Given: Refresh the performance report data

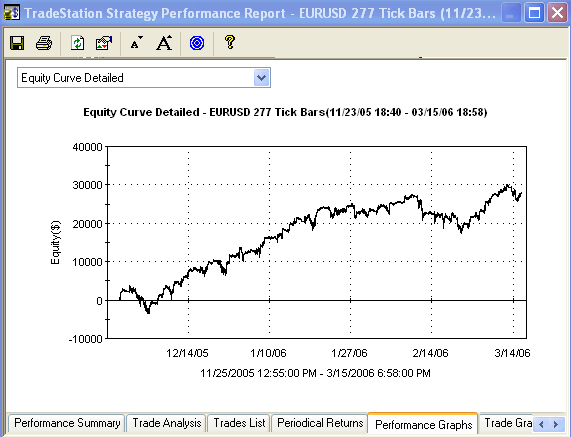Looking at the screenshot, I should 77,43.
